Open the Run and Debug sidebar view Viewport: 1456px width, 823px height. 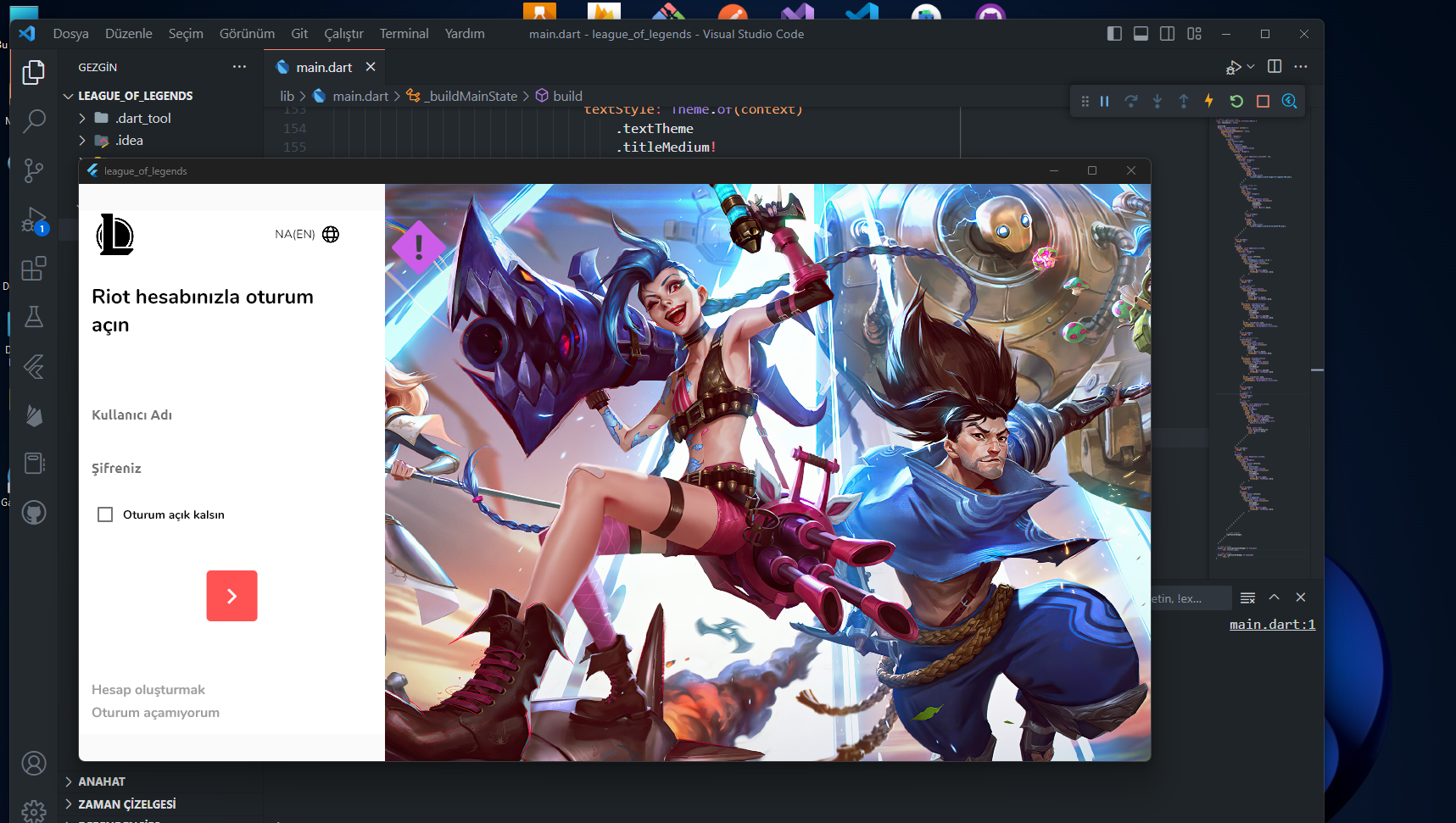tap(34, 220)
